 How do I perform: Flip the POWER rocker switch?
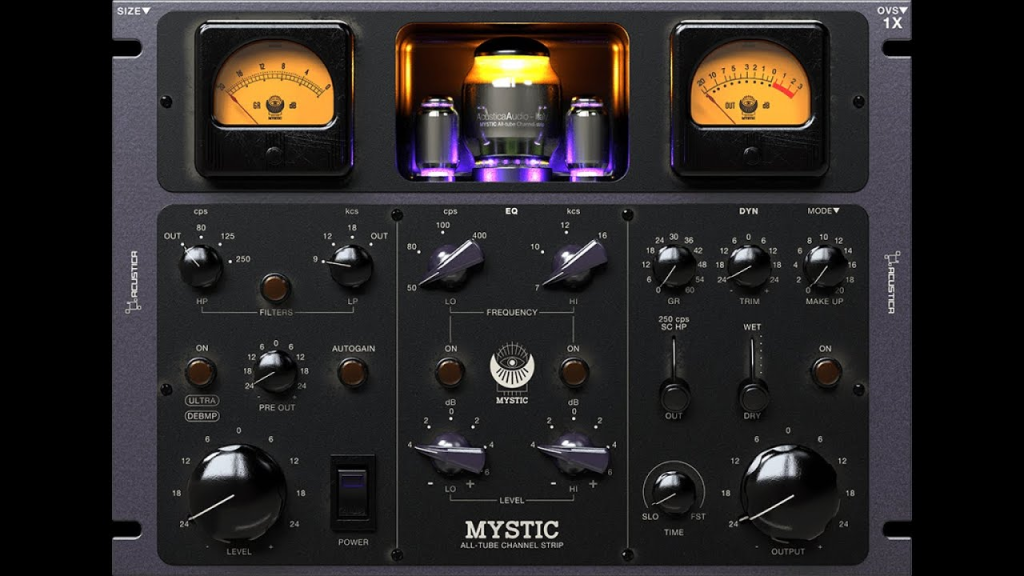[353, 493]
